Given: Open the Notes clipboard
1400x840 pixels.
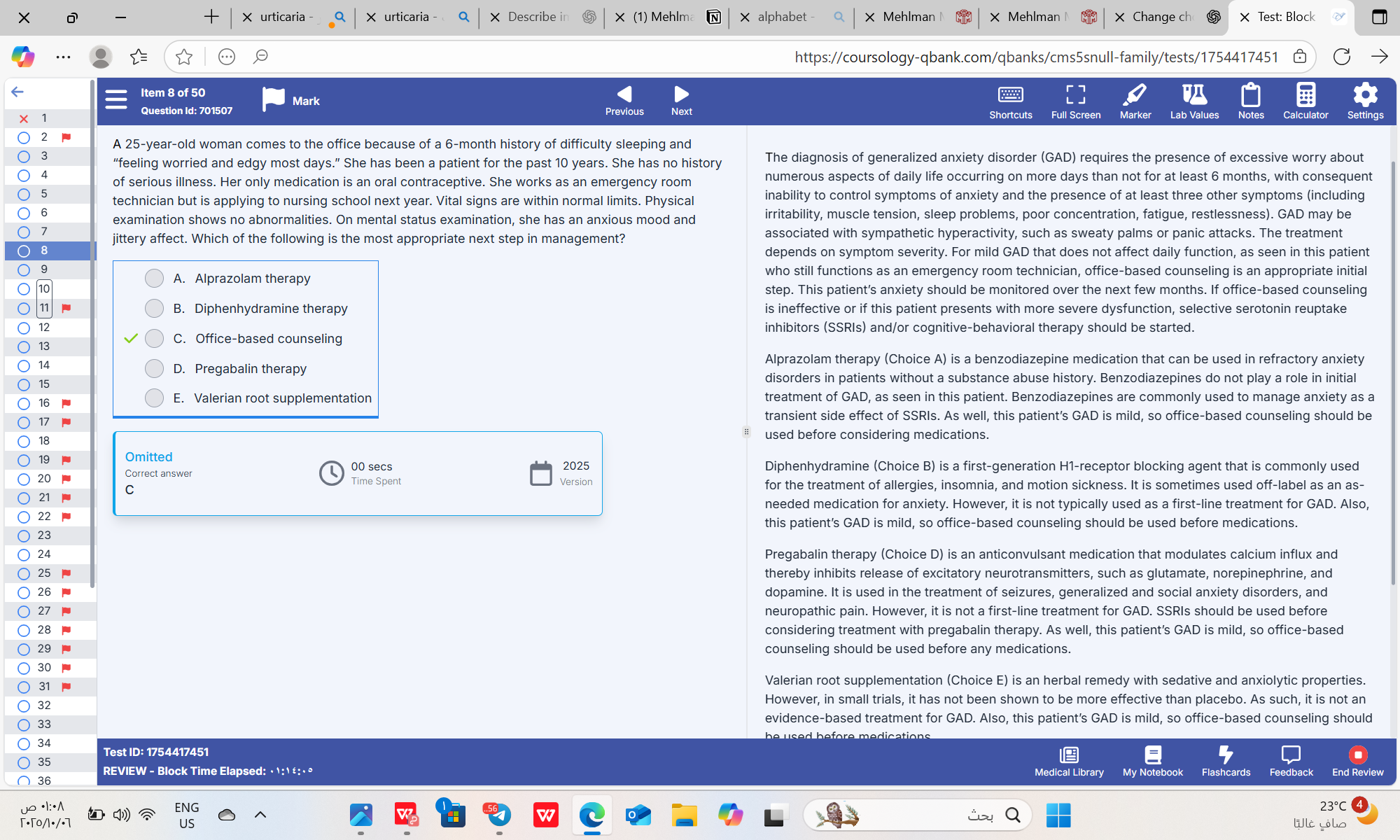Looking at the screenshot, I should pyautogui.click(x=1250, y=101).
